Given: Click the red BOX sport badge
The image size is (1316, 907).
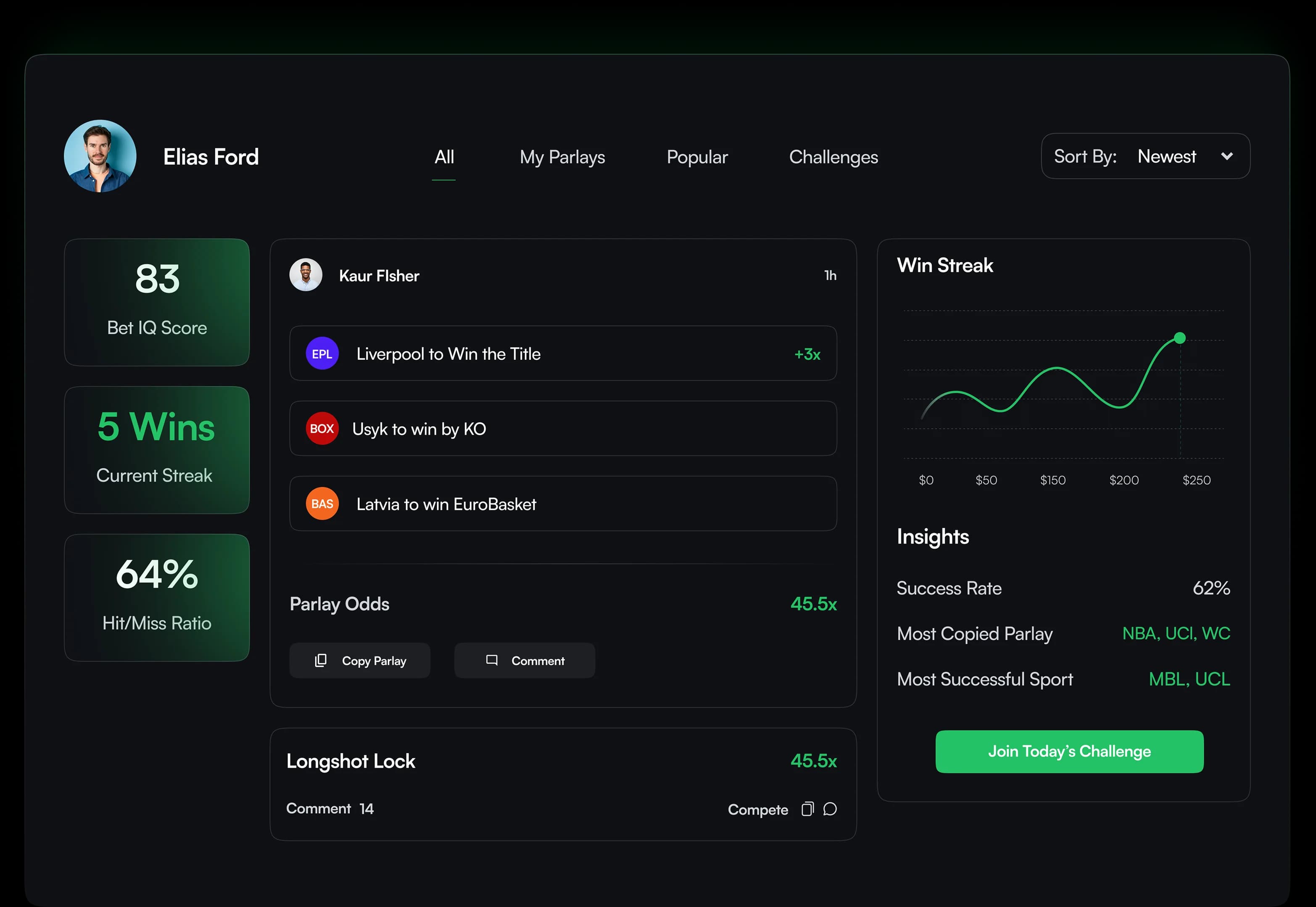Looking at the screenshot, I should 322,429.
